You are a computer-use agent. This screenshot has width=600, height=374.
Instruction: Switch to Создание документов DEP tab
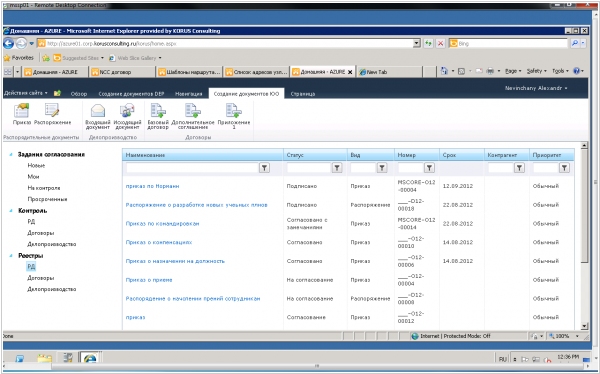(131, 94)
